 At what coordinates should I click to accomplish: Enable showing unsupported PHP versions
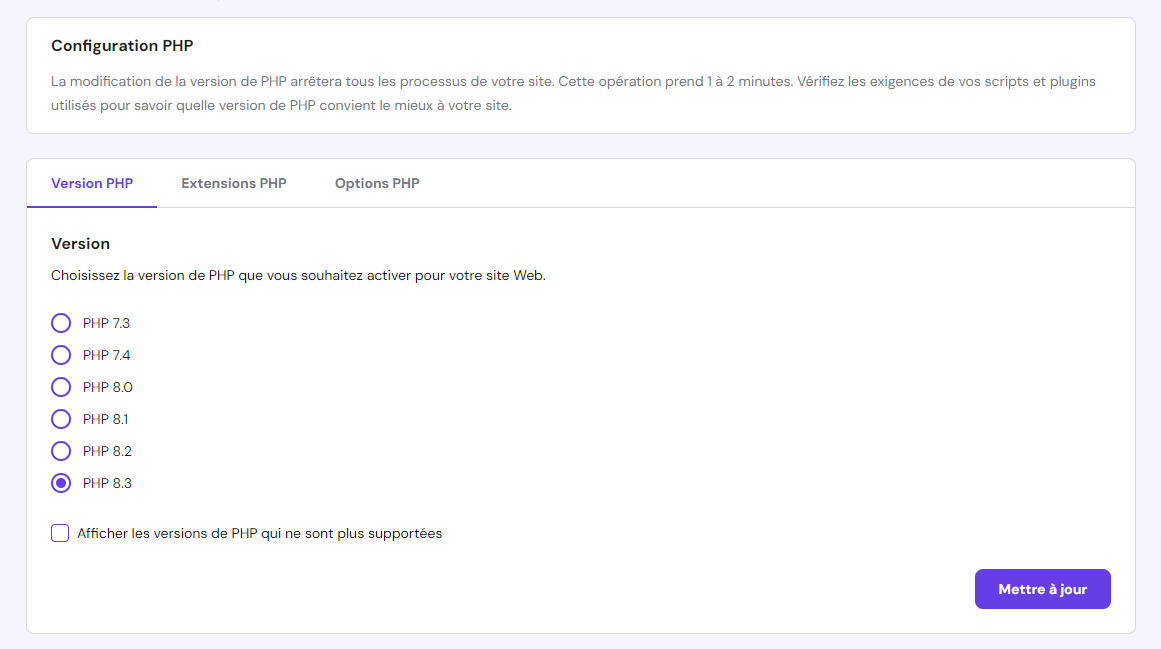click(60, 533)
